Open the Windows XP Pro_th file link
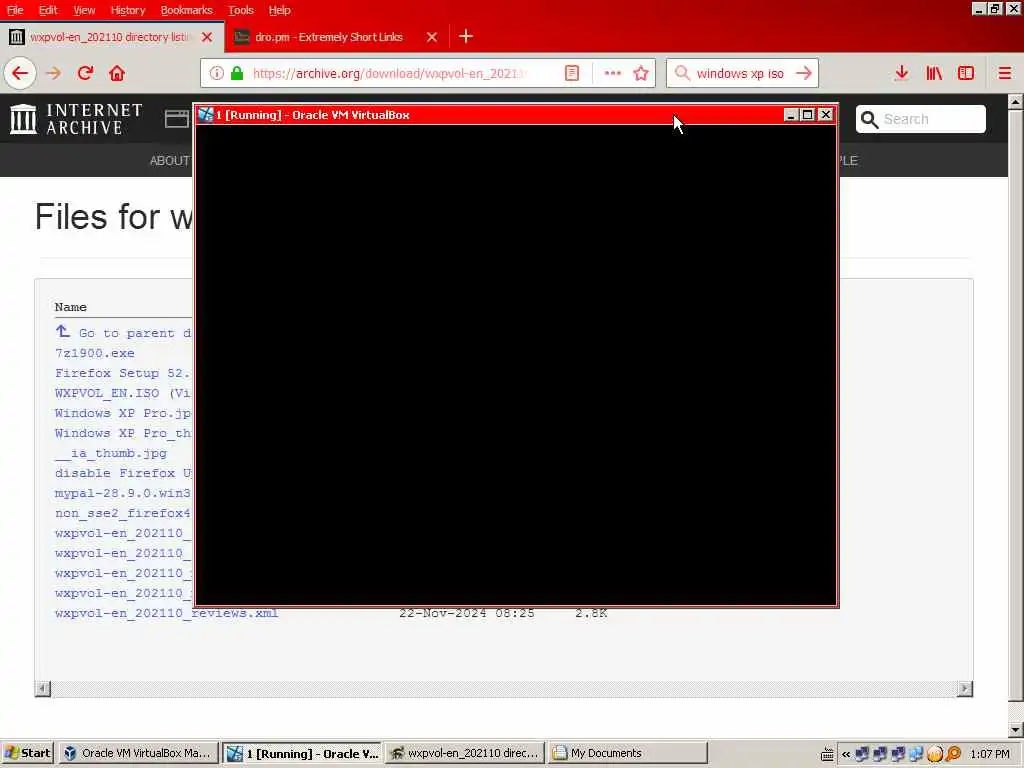Viewport: 1024px width, 768px height. click(x=123, y=433)
